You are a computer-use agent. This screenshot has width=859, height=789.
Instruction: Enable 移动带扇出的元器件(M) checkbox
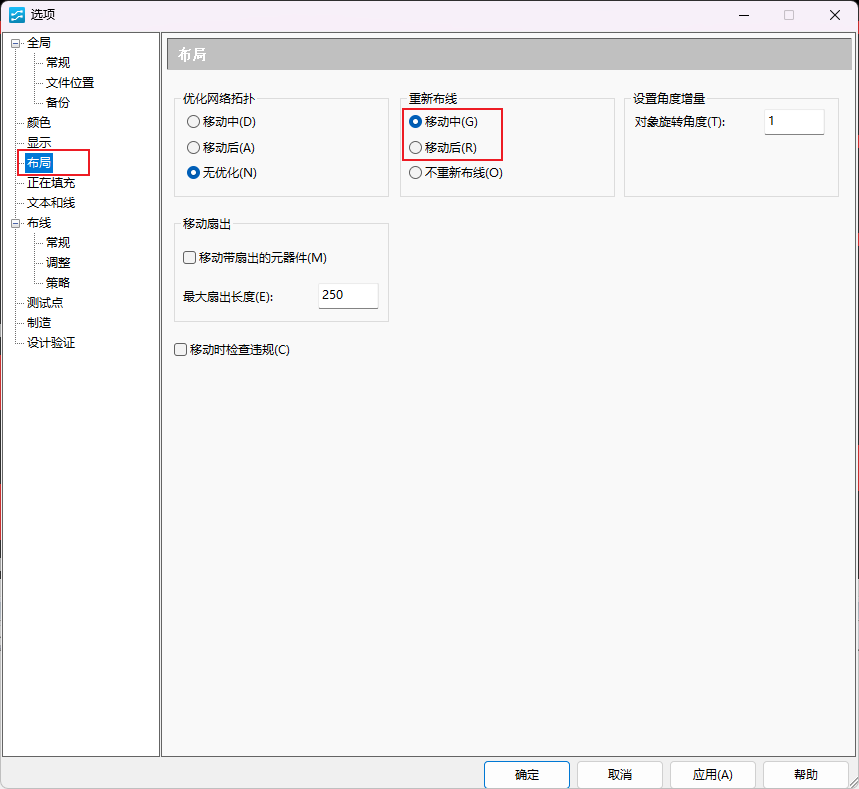coord(190,258)
